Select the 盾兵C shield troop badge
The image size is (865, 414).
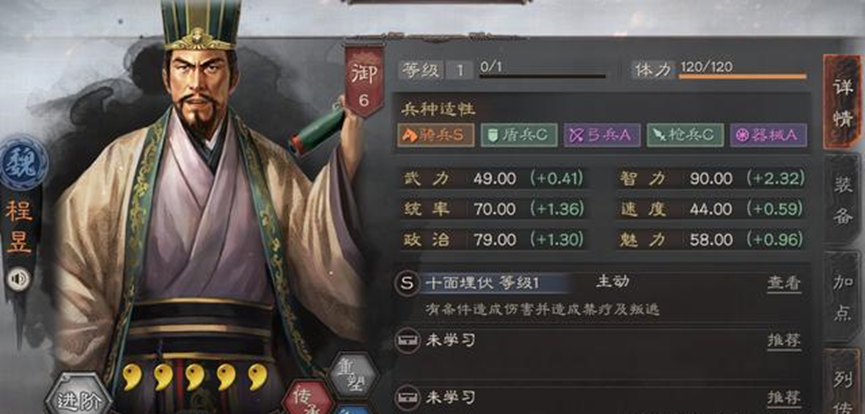click(x=519, y=135)
